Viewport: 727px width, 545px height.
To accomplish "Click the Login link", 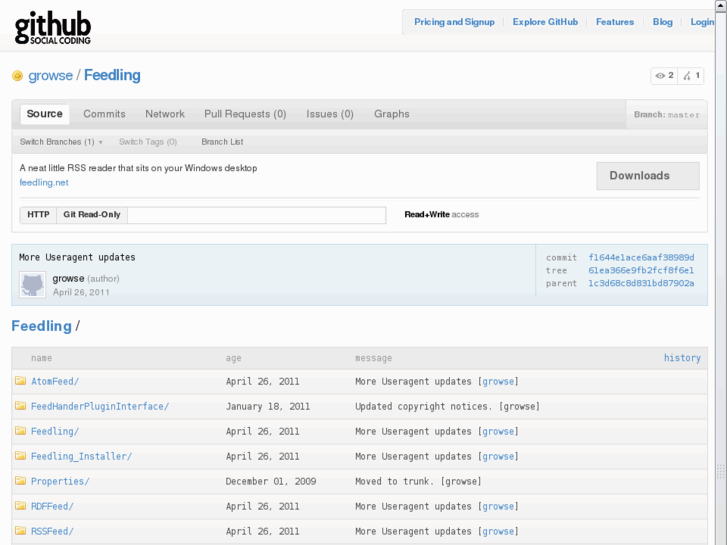I will (x=702, y=22).
